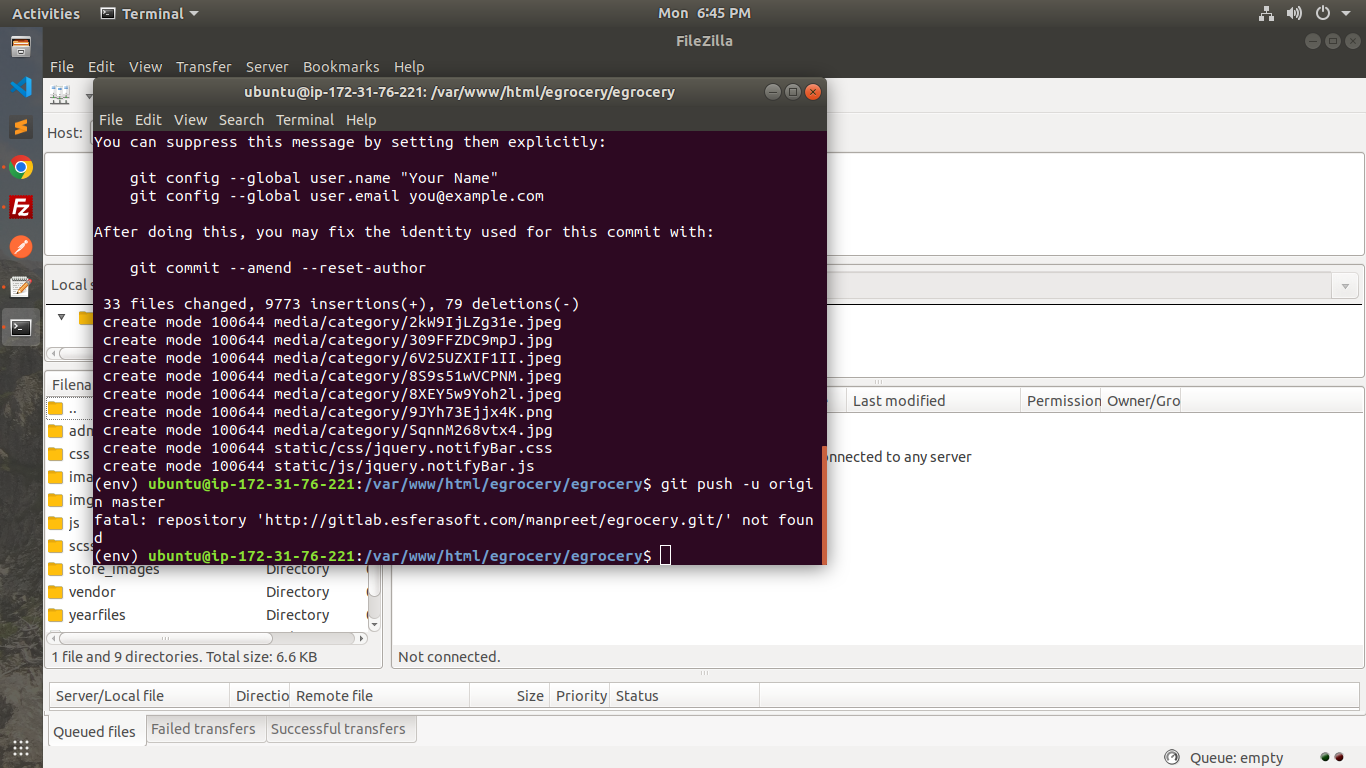Click the FileZilla dock icon
Viewport: 1366px width, 768px height.
pos(21,208)
